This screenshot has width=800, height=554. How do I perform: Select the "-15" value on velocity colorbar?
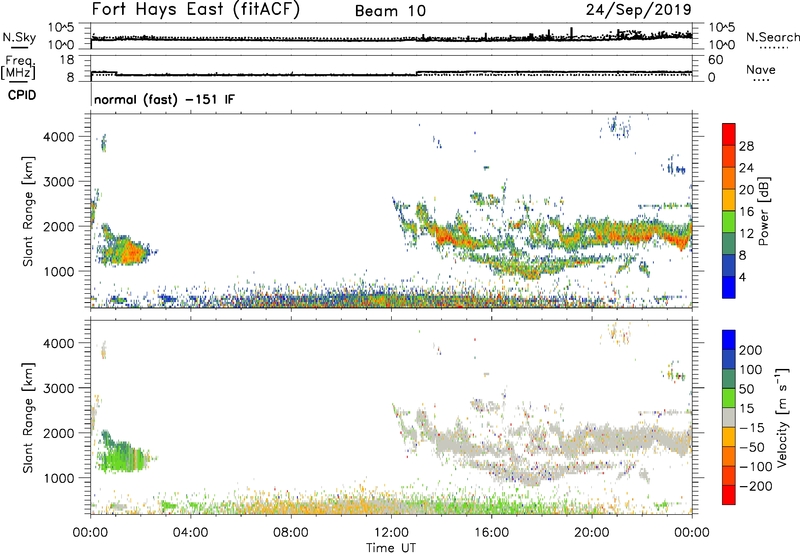[752, 428]
